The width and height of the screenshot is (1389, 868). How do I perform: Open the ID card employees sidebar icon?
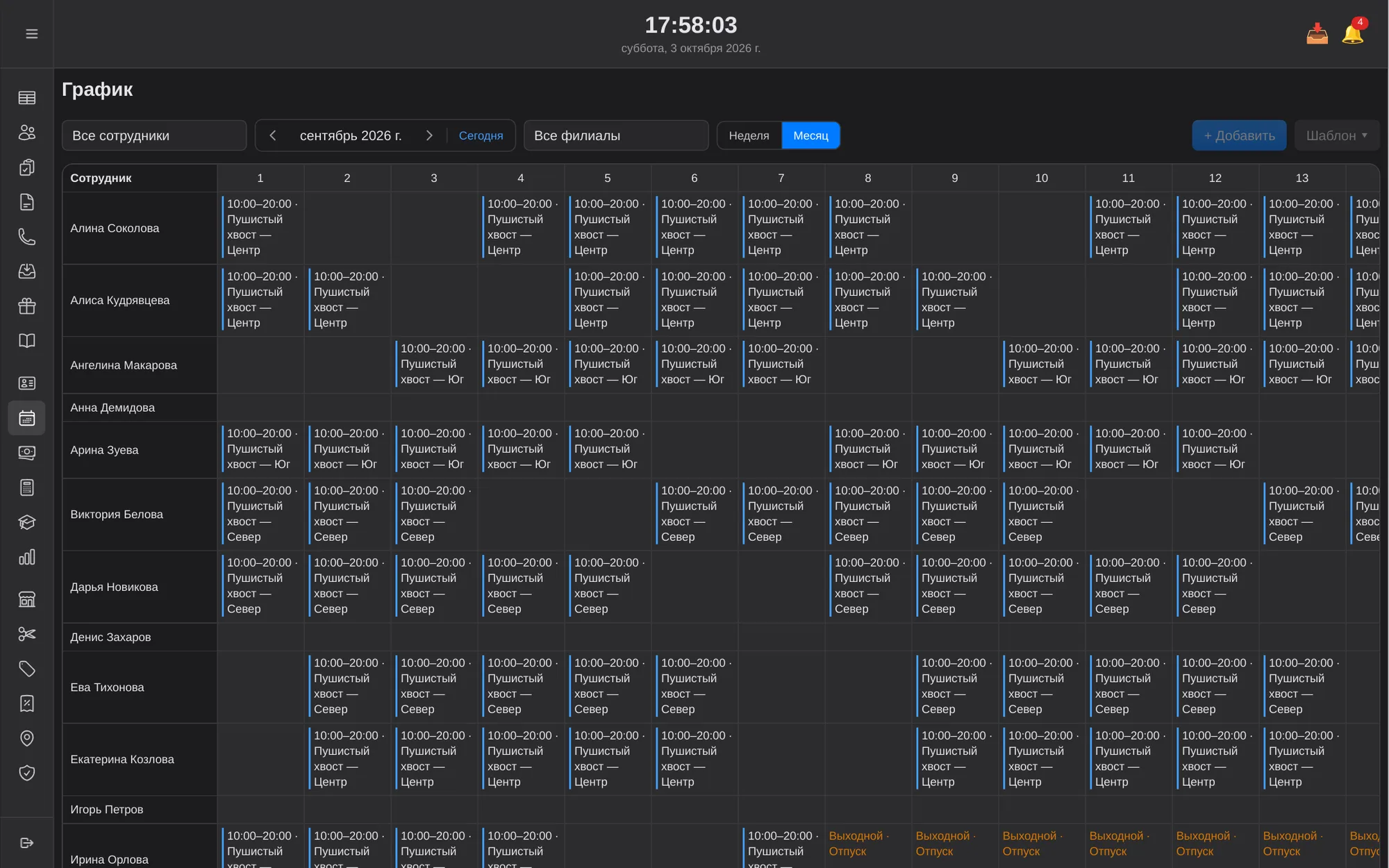click(27, 383)
